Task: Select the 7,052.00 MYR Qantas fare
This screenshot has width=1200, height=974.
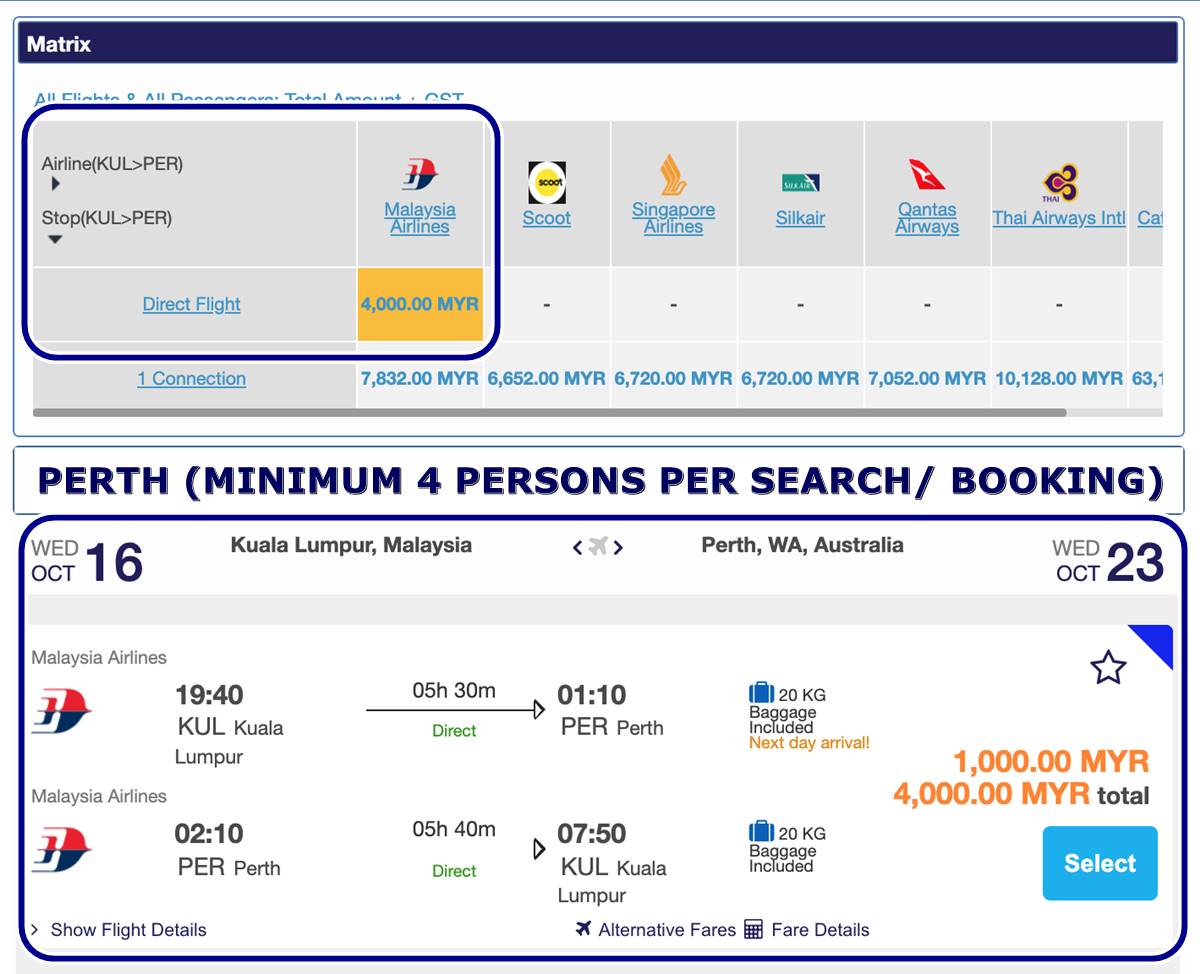Action: tap(927, 378)
